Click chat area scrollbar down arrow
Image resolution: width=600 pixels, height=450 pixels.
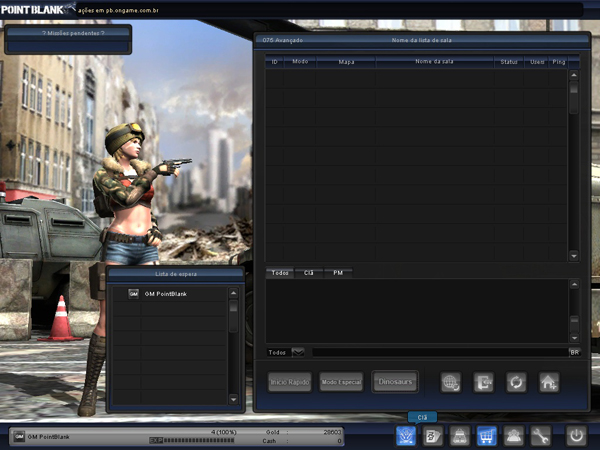[x=574, y=338]
